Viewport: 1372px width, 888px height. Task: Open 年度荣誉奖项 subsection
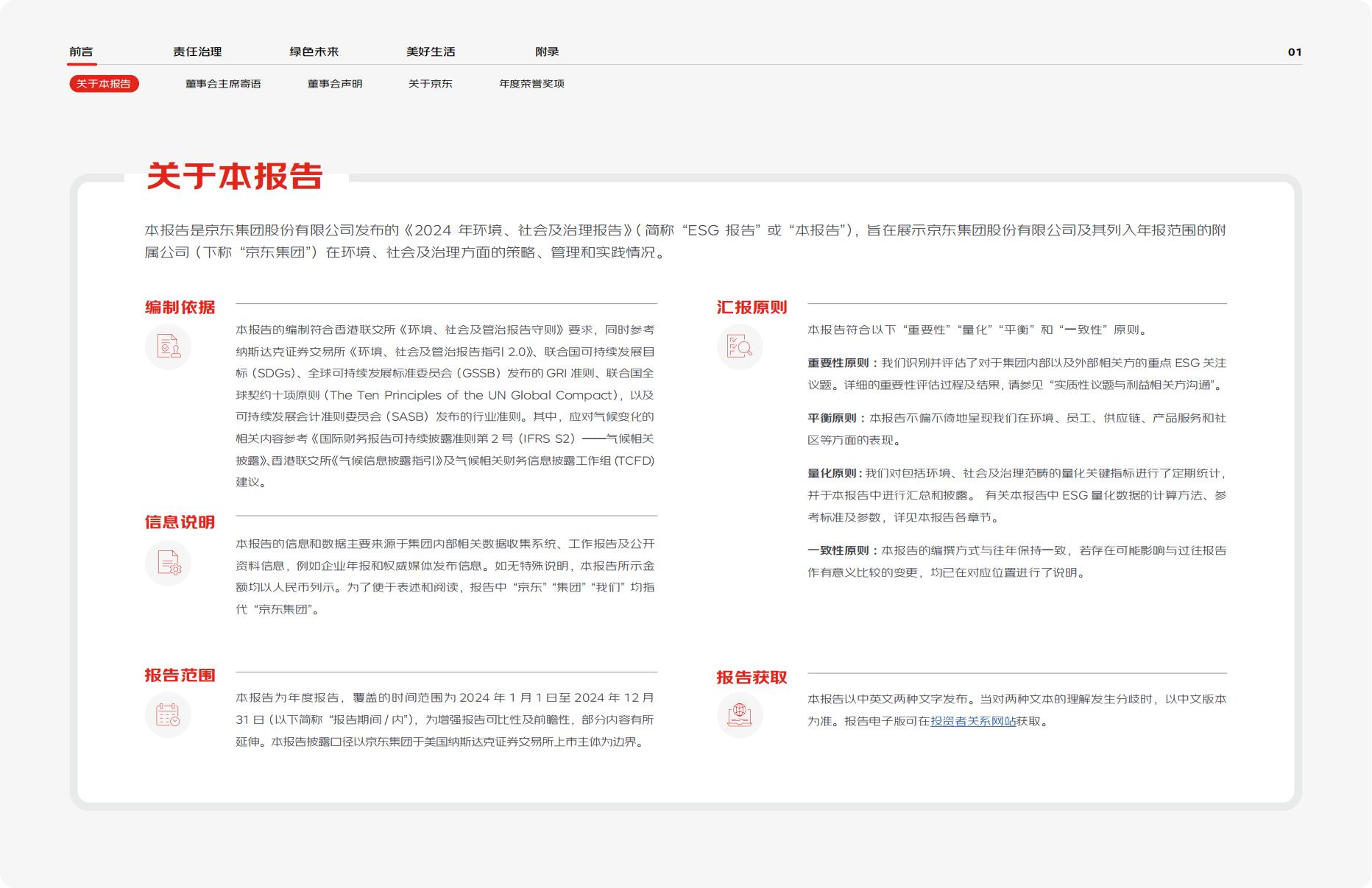point(531,84)
